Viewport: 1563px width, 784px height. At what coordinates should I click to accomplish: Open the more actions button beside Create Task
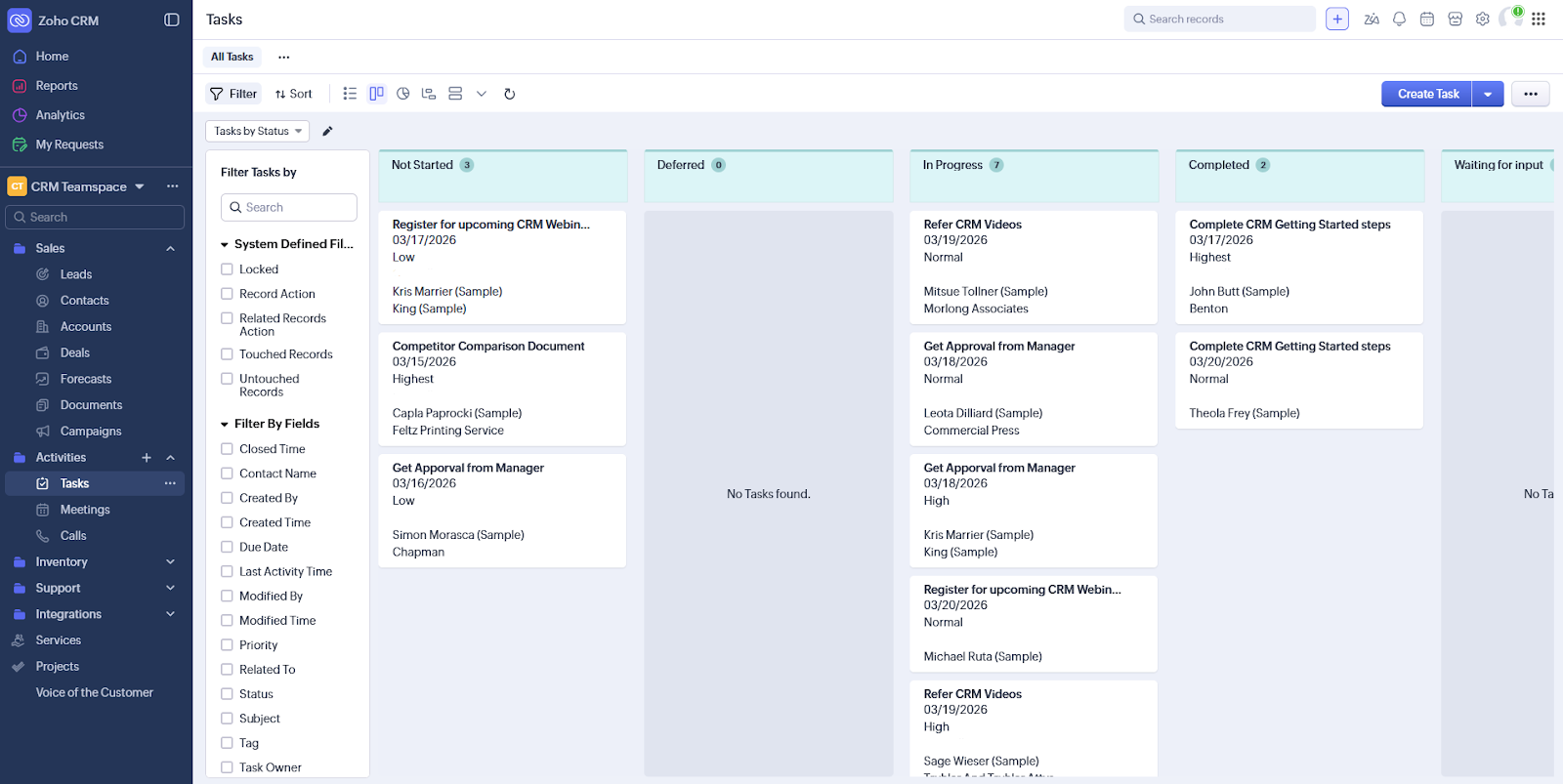tap(1531, 94)
